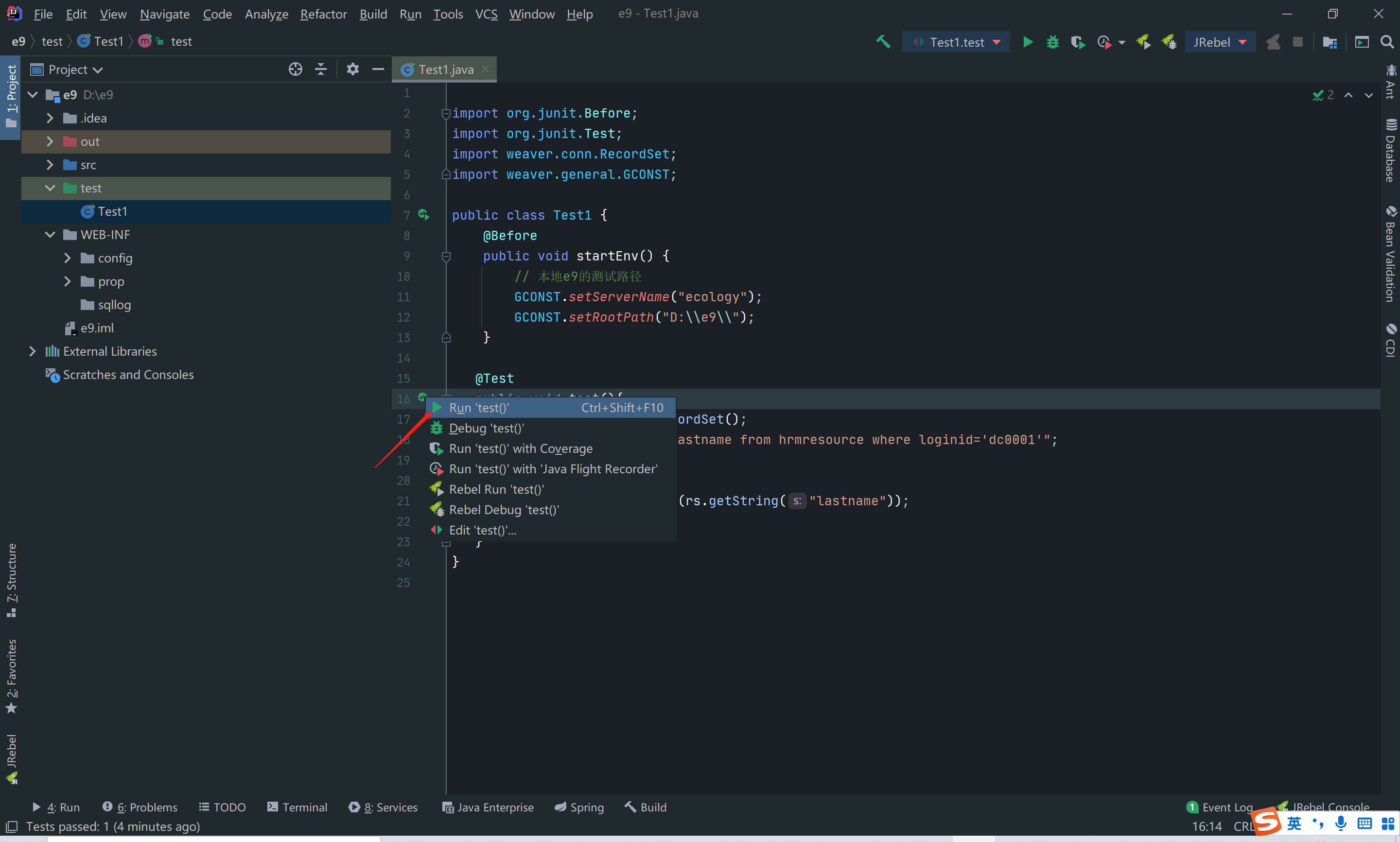This screenshot has height=842, width=1400.
Task: Click Run with Coverage toolbar icon
Action: pos(1077,42)
